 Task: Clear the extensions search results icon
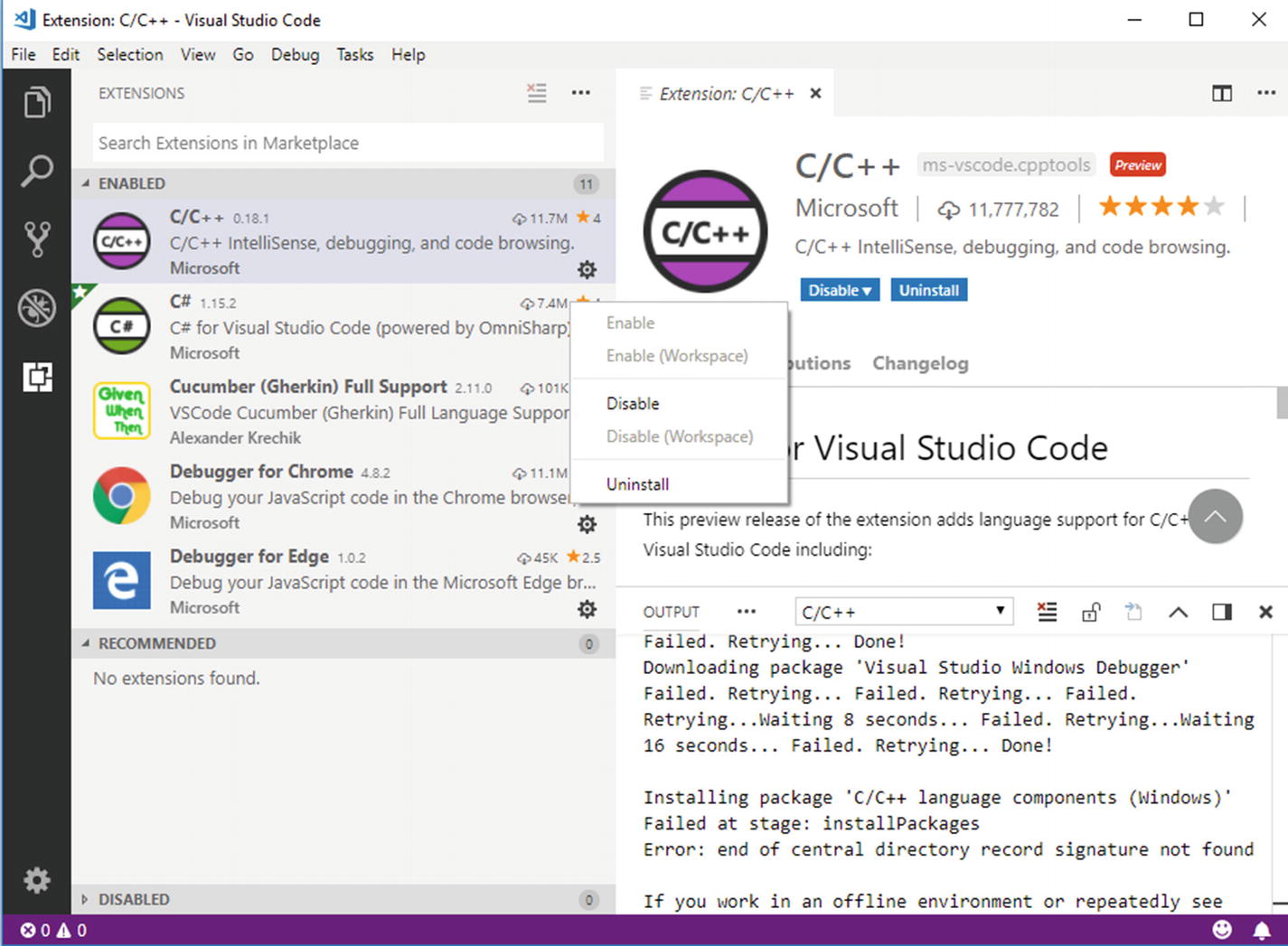point(537,93)
